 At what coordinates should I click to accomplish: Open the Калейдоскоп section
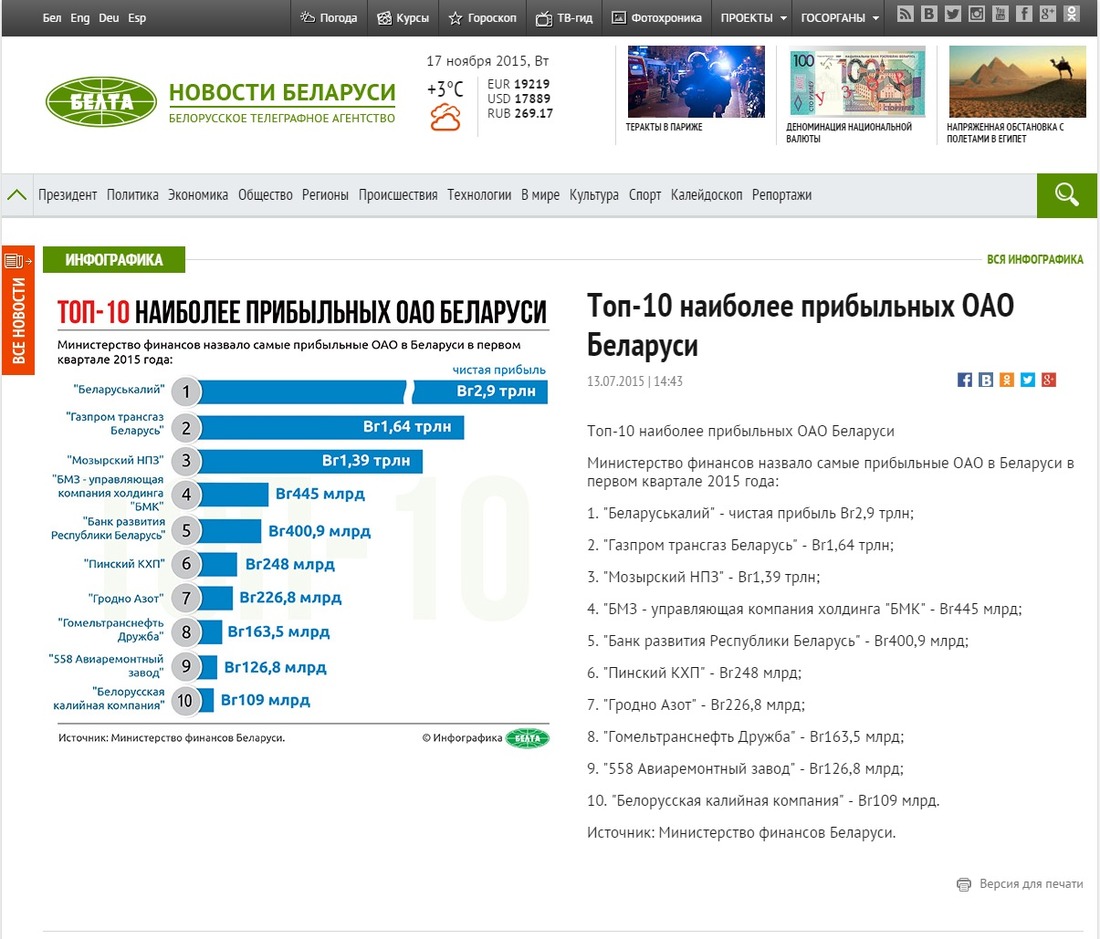tap(706, 195)
